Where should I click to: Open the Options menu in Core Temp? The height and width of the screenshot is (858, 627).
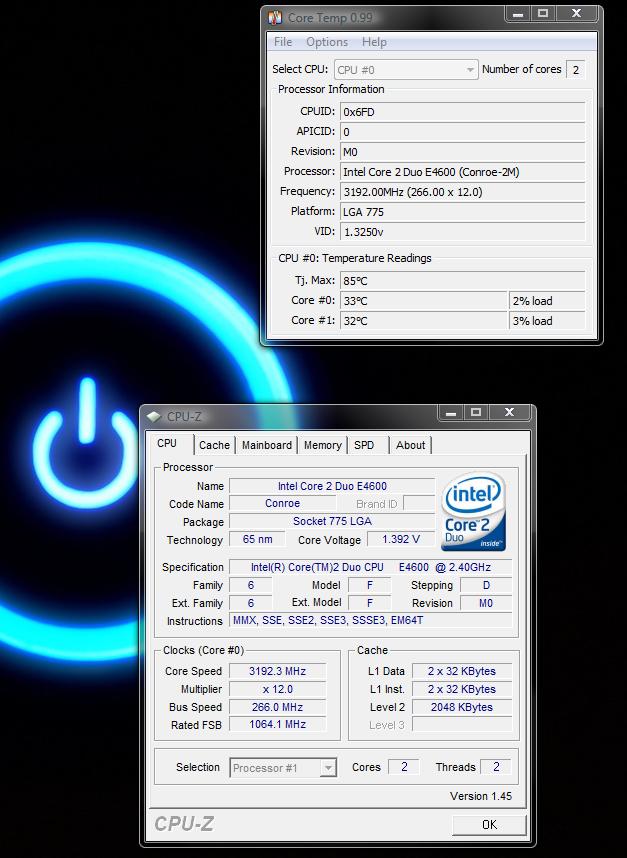(327, 42)
